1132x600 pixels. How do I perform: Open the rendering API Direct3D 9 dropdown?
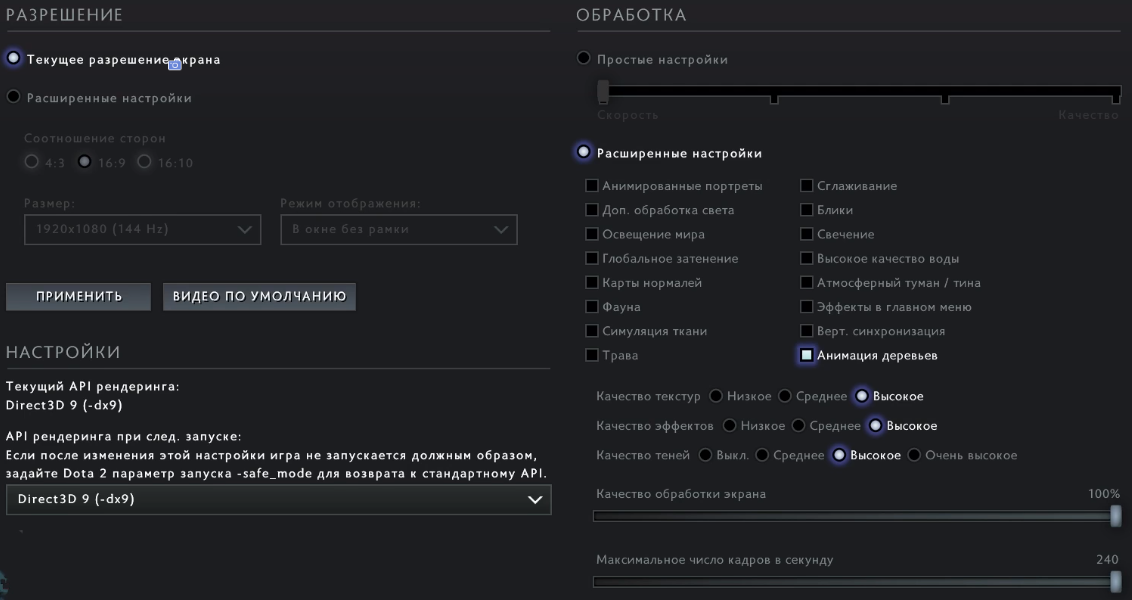point(278,500)
